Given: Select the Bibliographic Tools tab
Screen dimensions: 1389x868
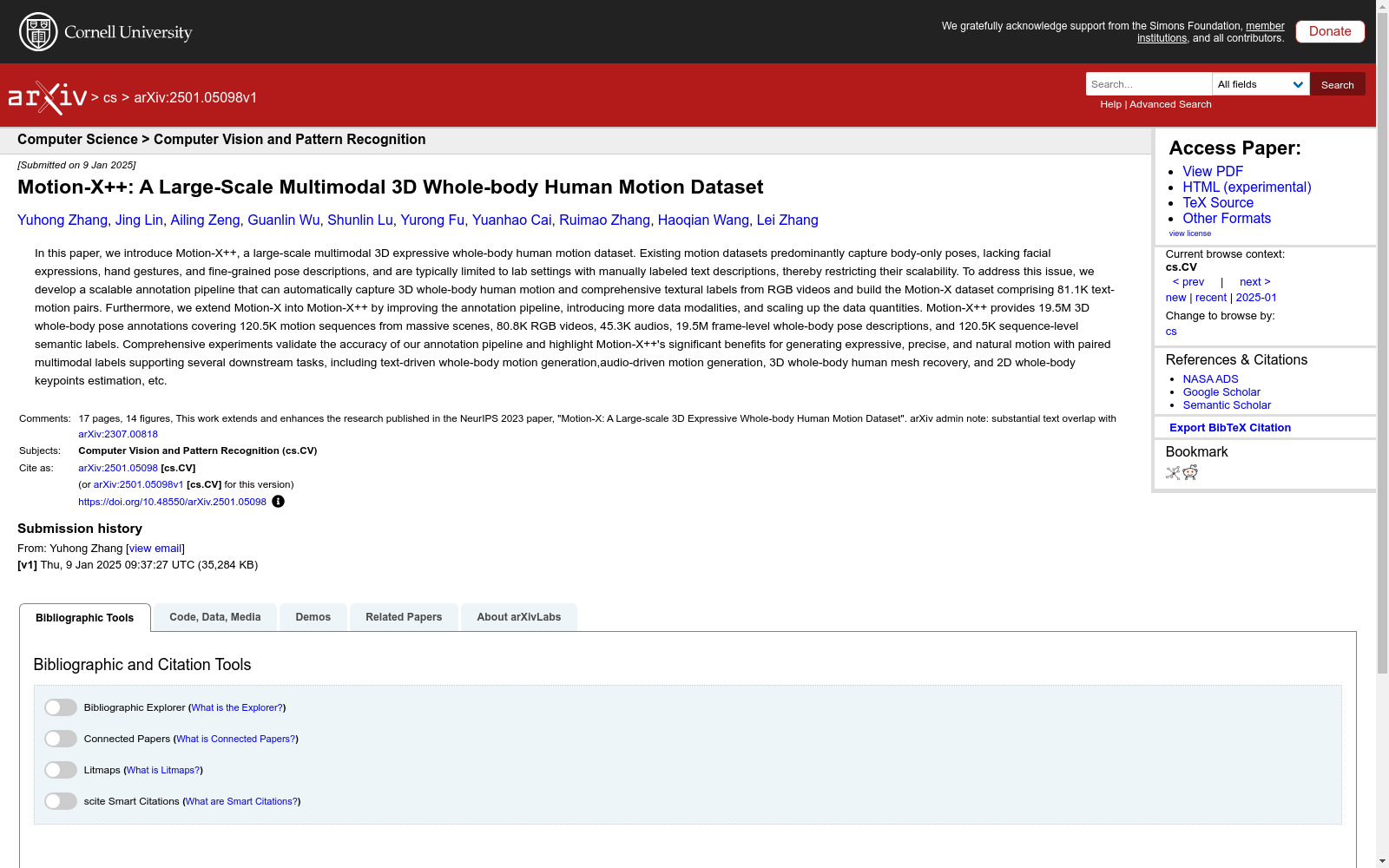Looking at the screenshot, I should pos(85,618).
